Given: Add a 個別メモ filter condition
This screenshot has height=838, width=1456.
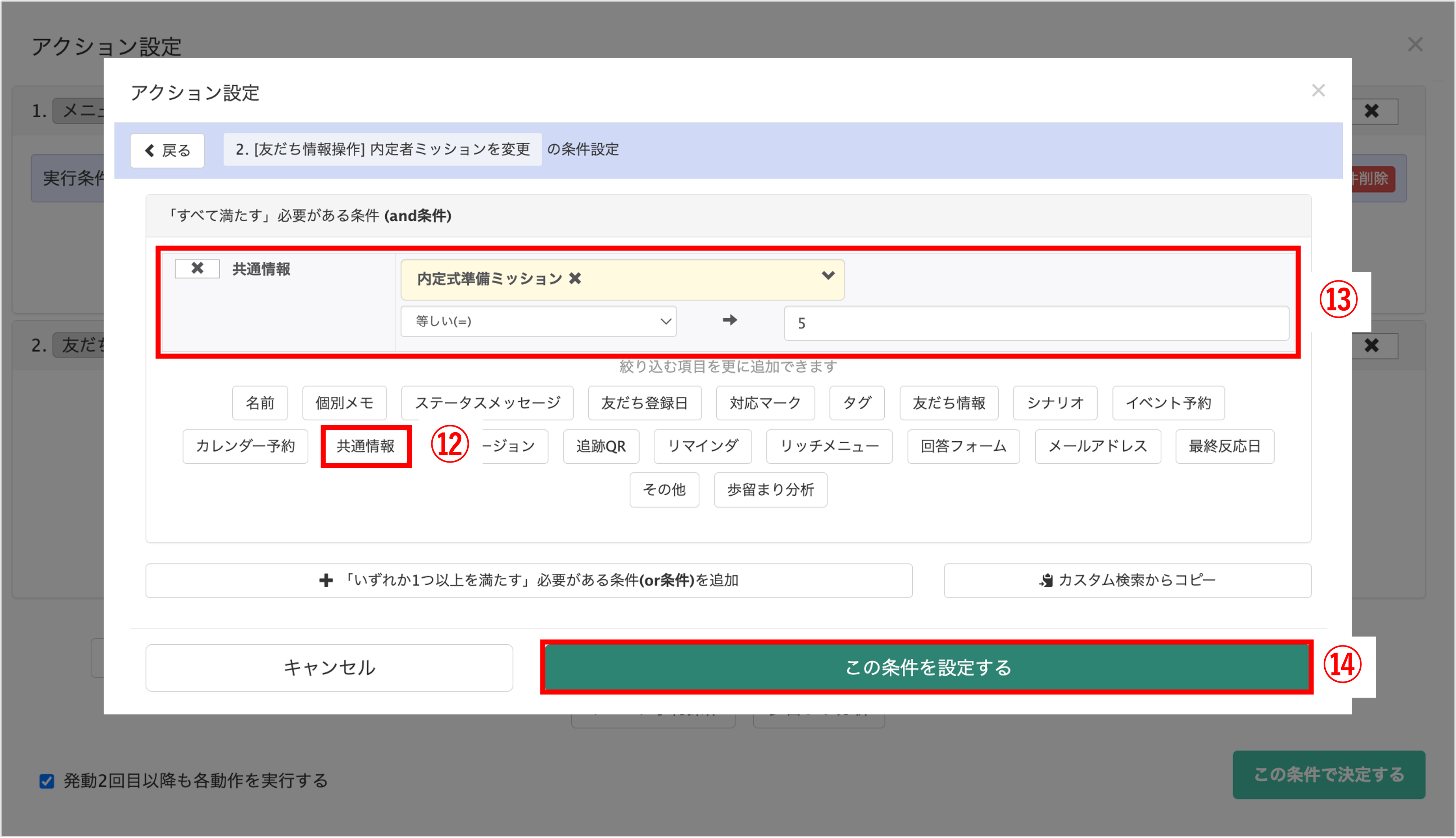Looking at the screenshot, I should [345, 403].
